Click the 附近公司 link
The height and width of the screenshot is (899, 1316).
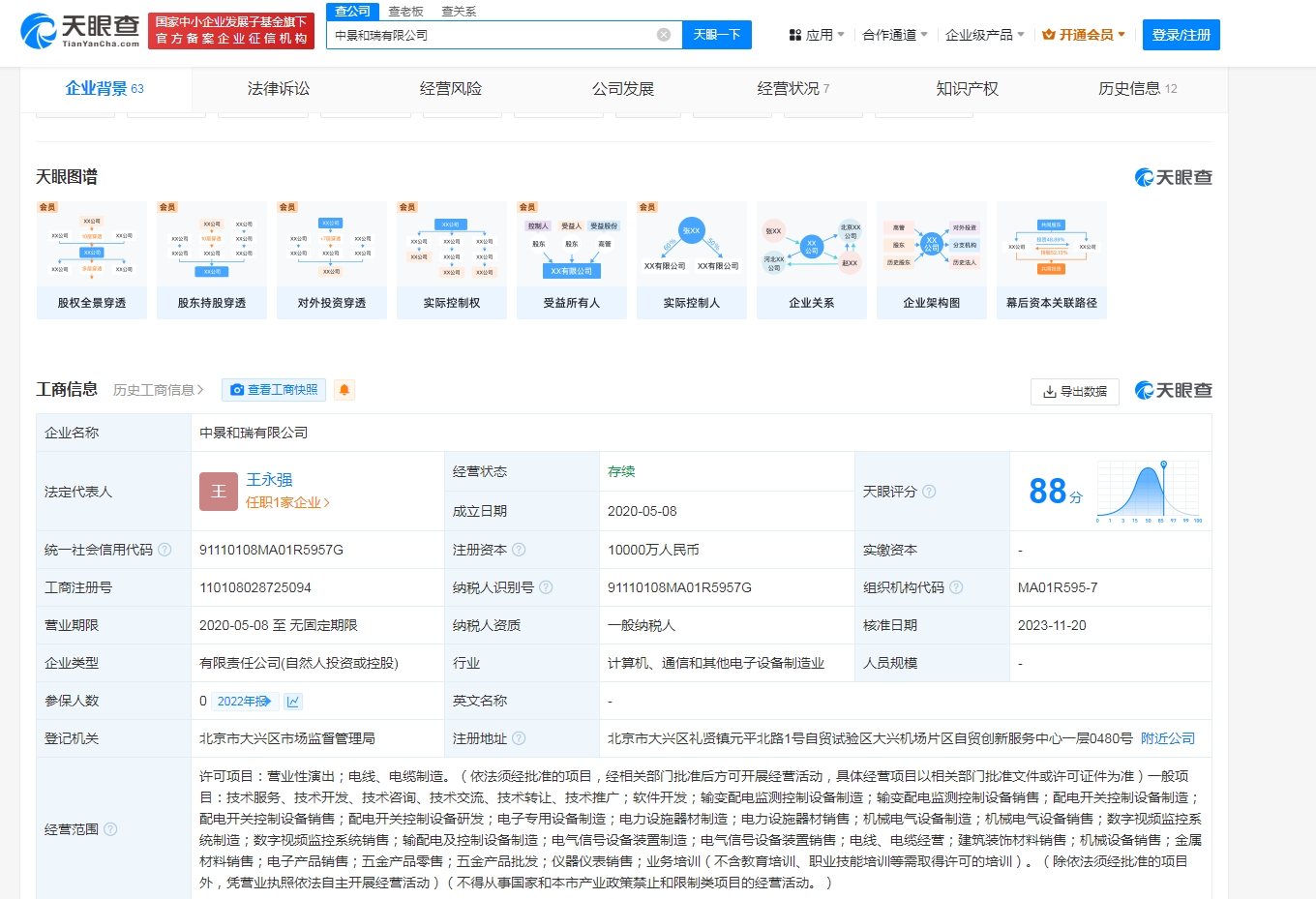coord(1168,738)
